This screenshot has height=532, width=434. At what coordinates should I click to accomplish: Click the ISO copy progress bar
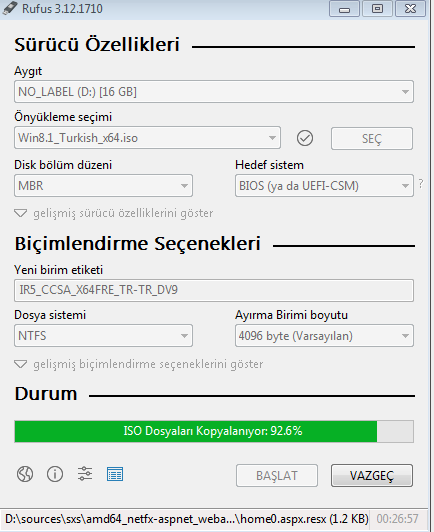tap(214, 431)
